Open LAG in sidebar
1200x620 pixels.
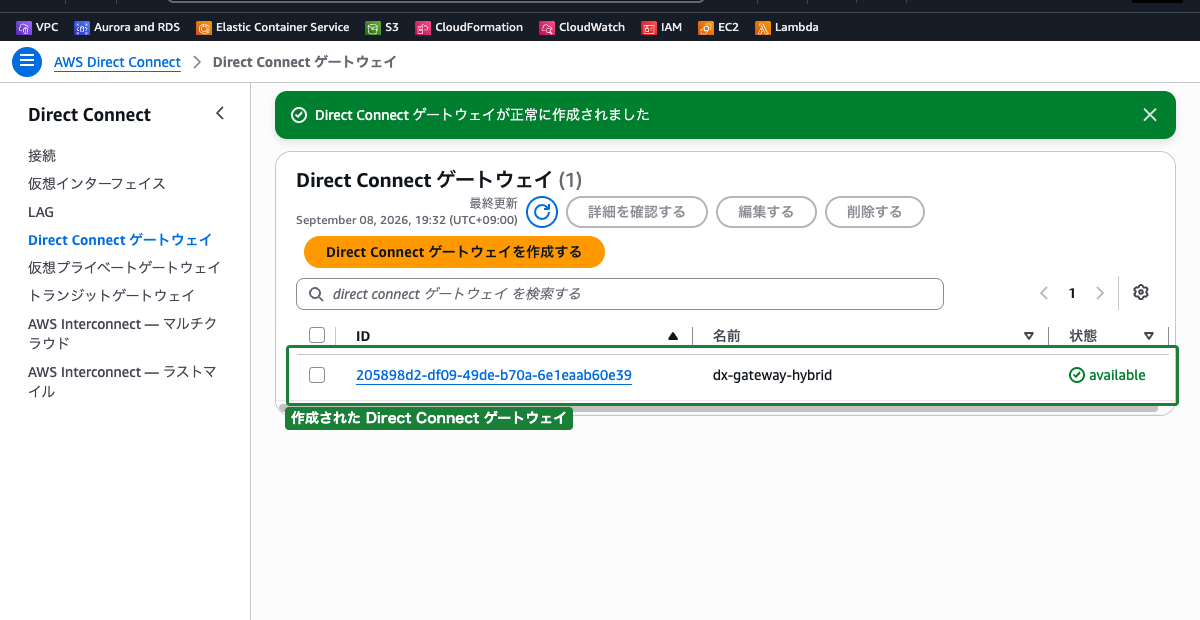[41, 212]
